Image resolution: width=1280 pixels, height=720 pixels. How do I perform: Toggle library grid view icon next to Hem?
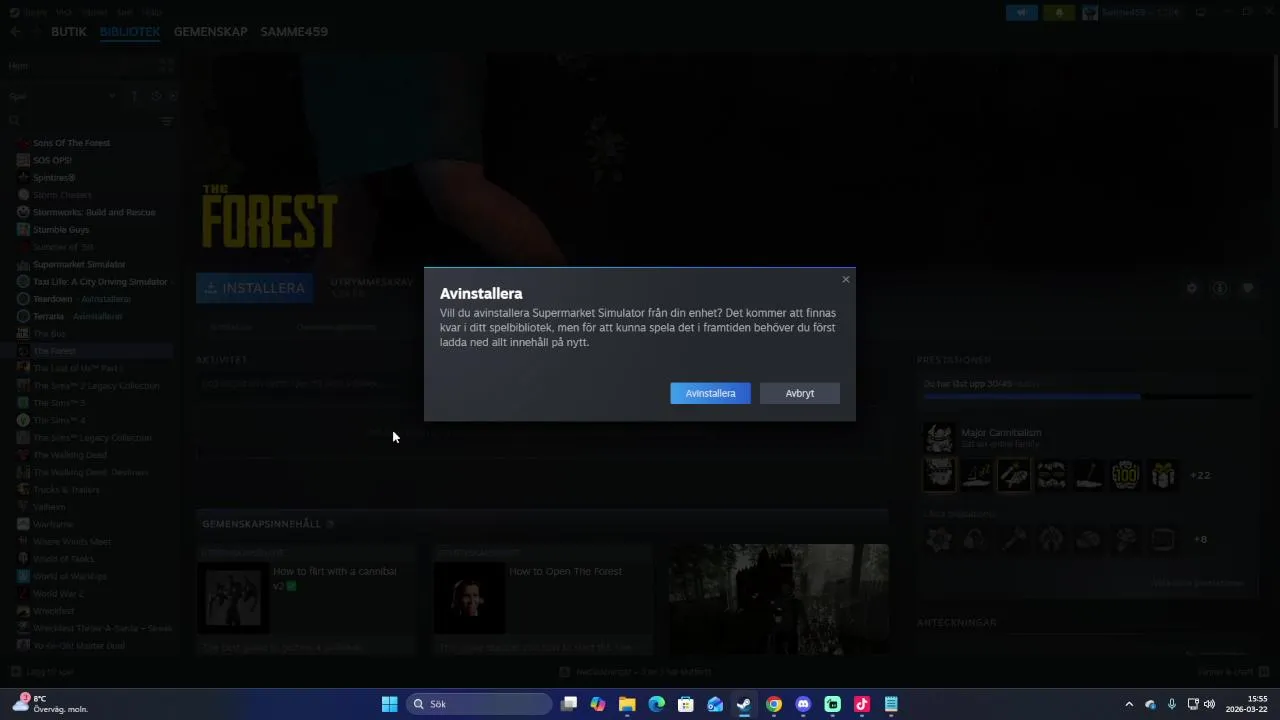[x=167, y=66]
